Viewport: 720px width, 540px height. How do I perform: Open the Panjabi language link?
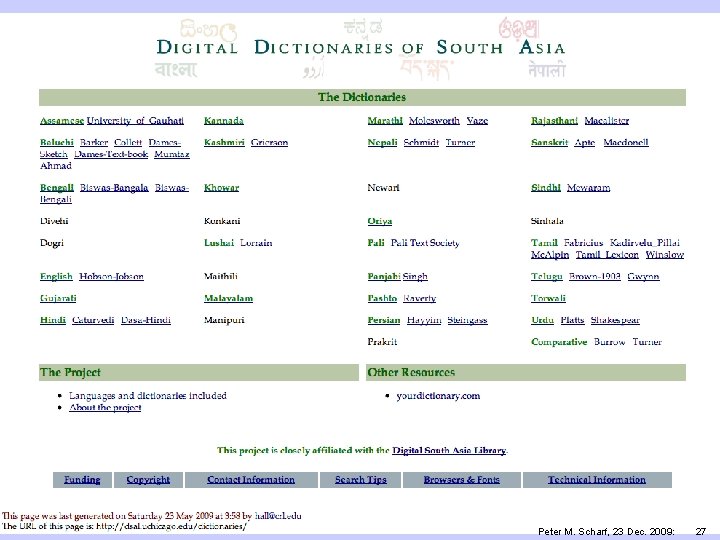coord(384,276)
